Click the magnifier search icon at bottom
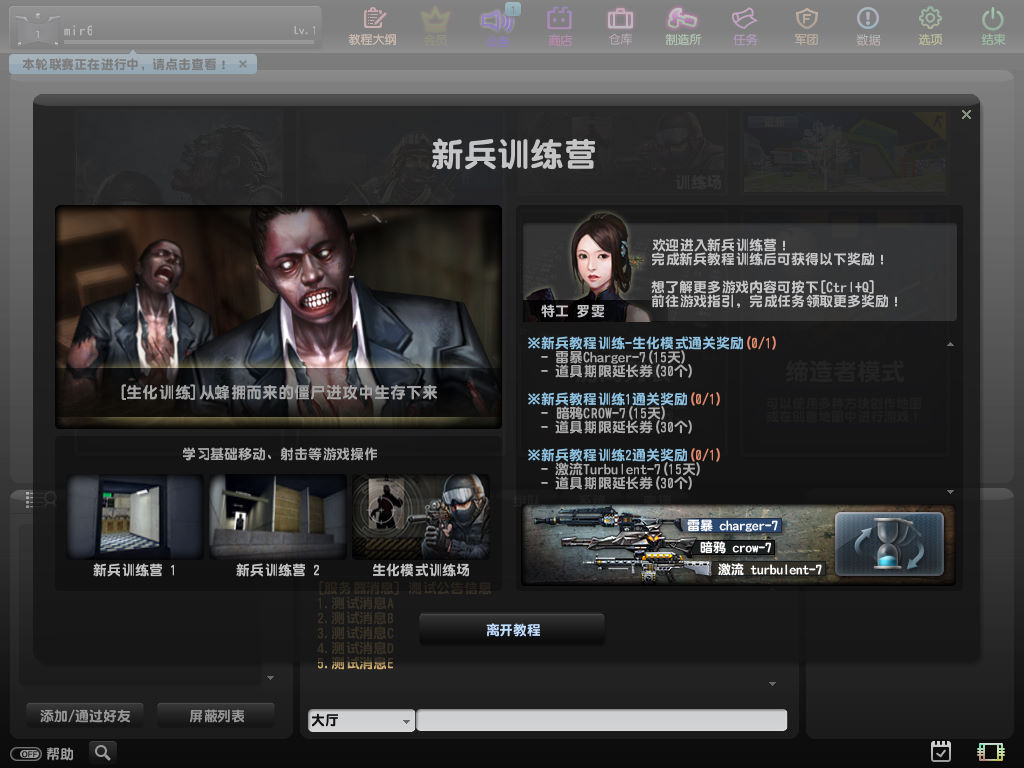Image resolution: width=1024 pixels, height=768 pixels. [x=103, y=753]
